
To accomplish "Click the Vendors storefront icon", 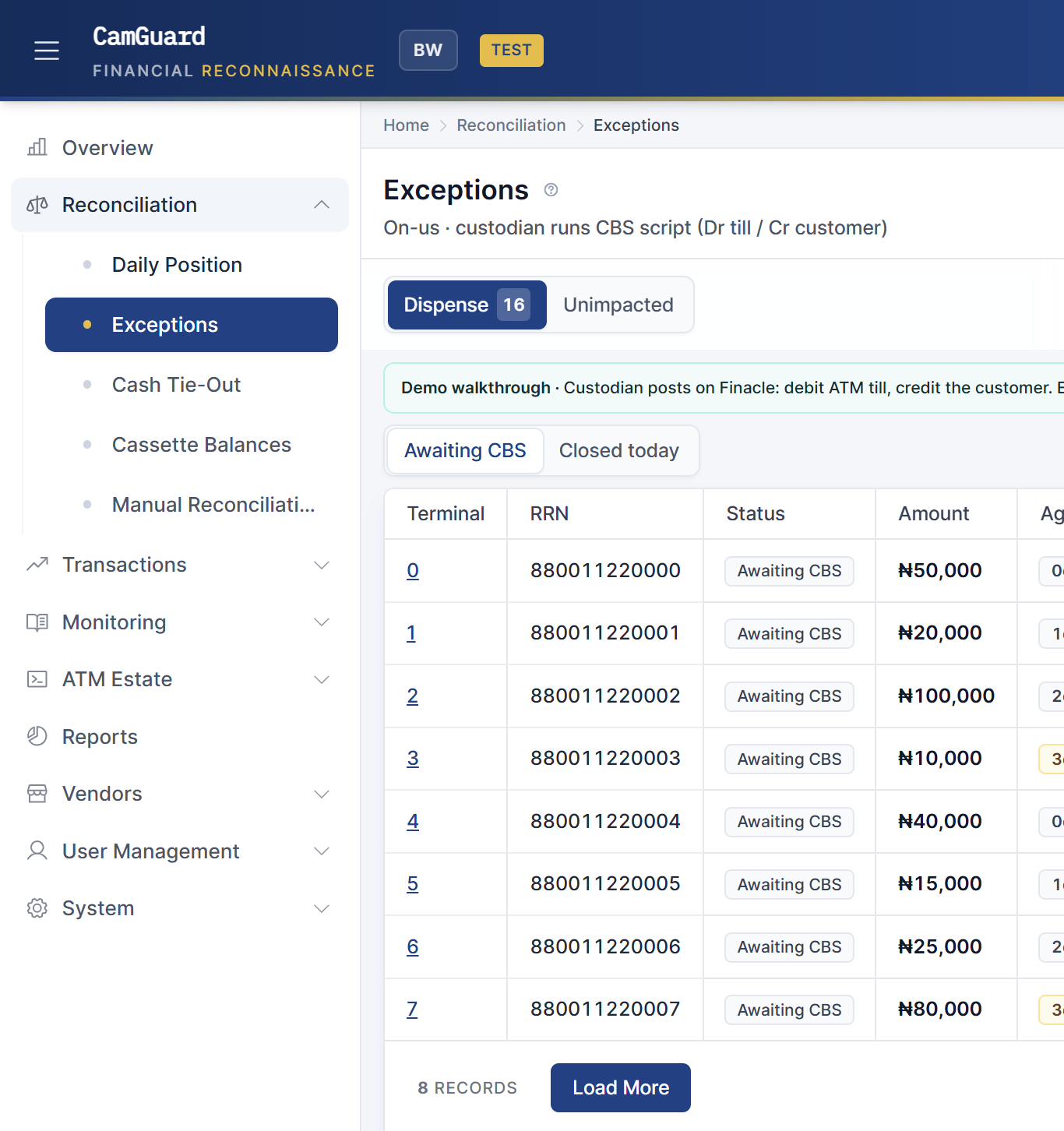I will [x=37, y=794].
